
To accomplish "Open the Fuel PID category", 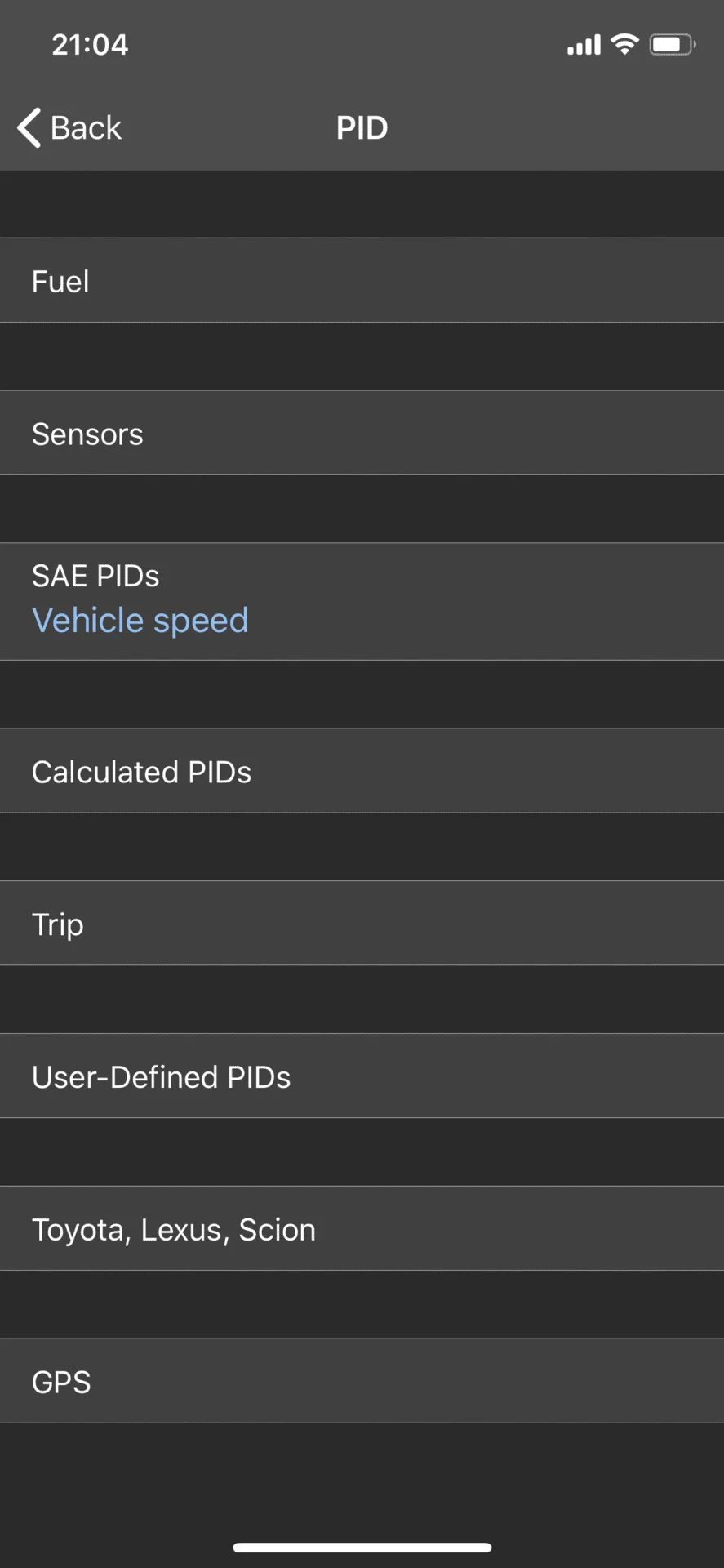I will [x=362, y=281].
